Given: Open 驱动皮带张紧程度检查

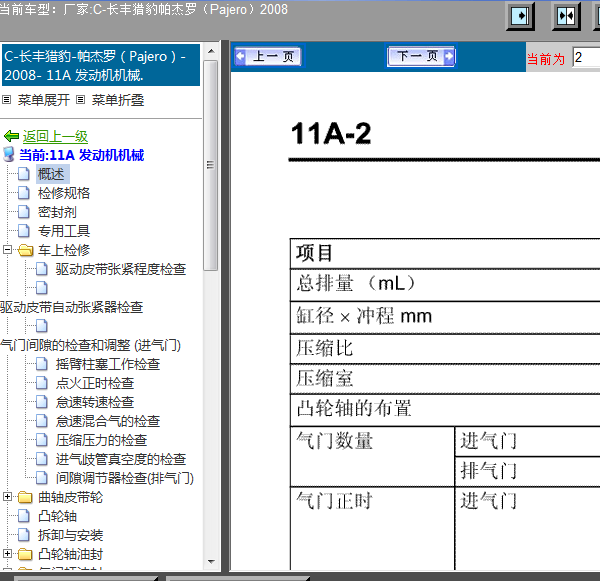Looking at the screenshot, I should [x=121, y=269].
